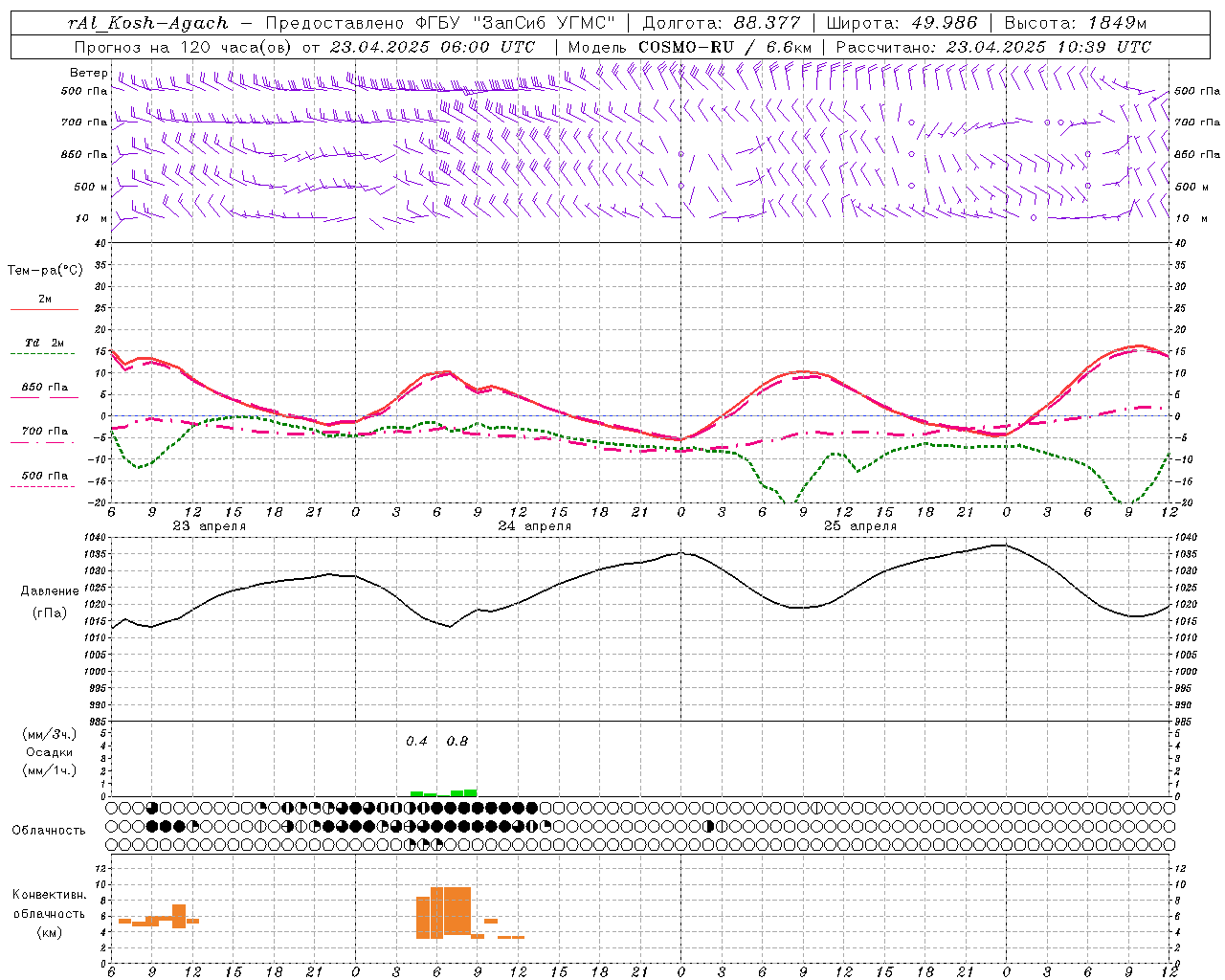Click the Ветер panel label
Viewport: 1225px width, 980px height.
coord(88,73)
